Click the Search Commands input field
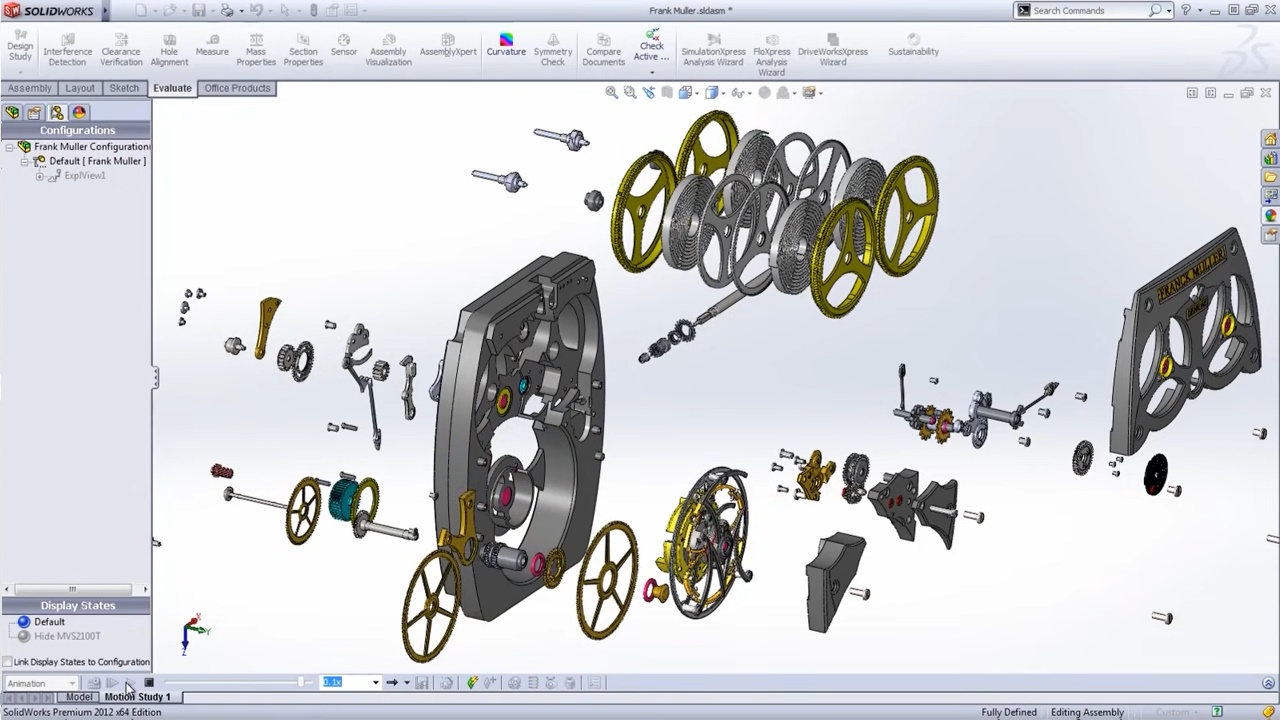Viewport: 1280px width, 720px height. [x=1088, y=10]
